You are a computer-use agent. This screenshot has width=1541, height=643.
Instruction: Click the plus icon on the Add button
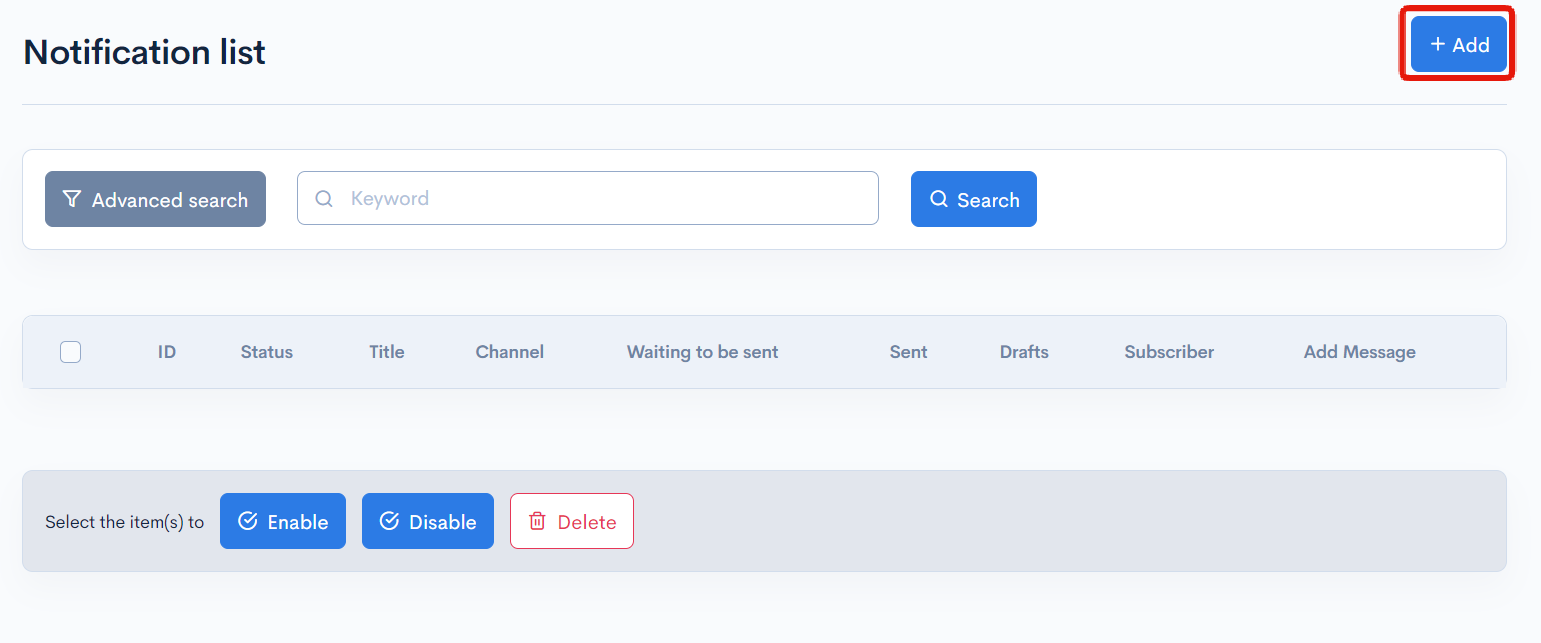point(1438,44)
